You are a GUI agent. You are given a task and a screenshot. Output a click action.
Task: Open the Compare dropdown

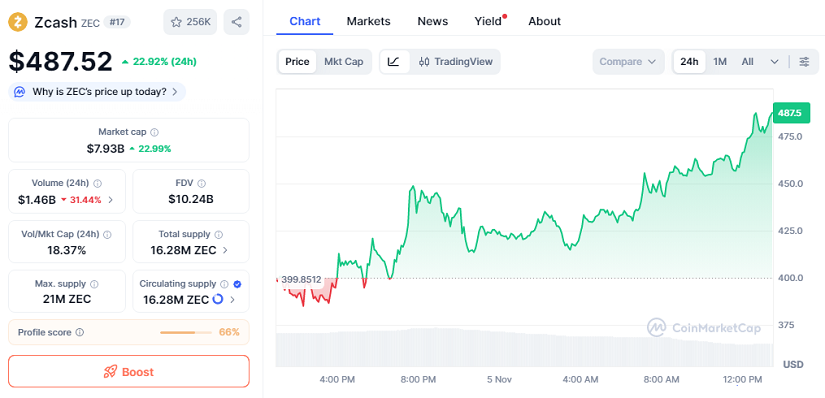[628, 62]
